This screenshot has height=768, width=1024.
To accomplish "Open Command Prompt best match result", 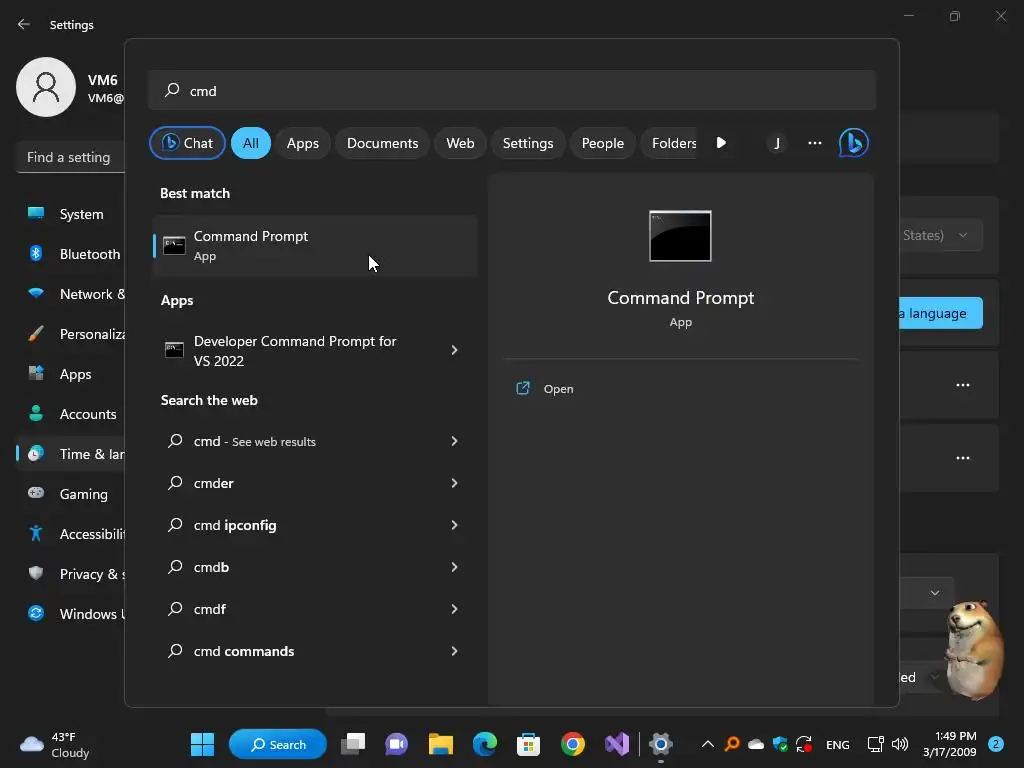I will coord(315,246).
